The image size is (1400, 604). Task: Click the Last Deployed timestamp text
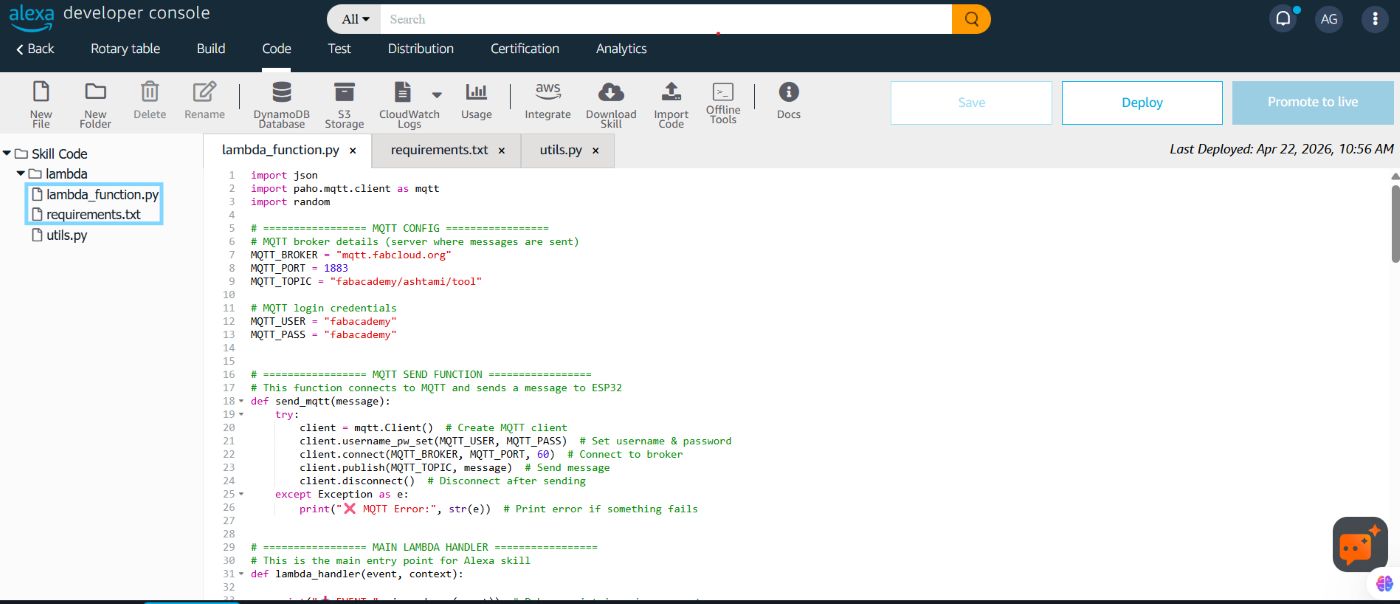click(x=1281, y=149)
